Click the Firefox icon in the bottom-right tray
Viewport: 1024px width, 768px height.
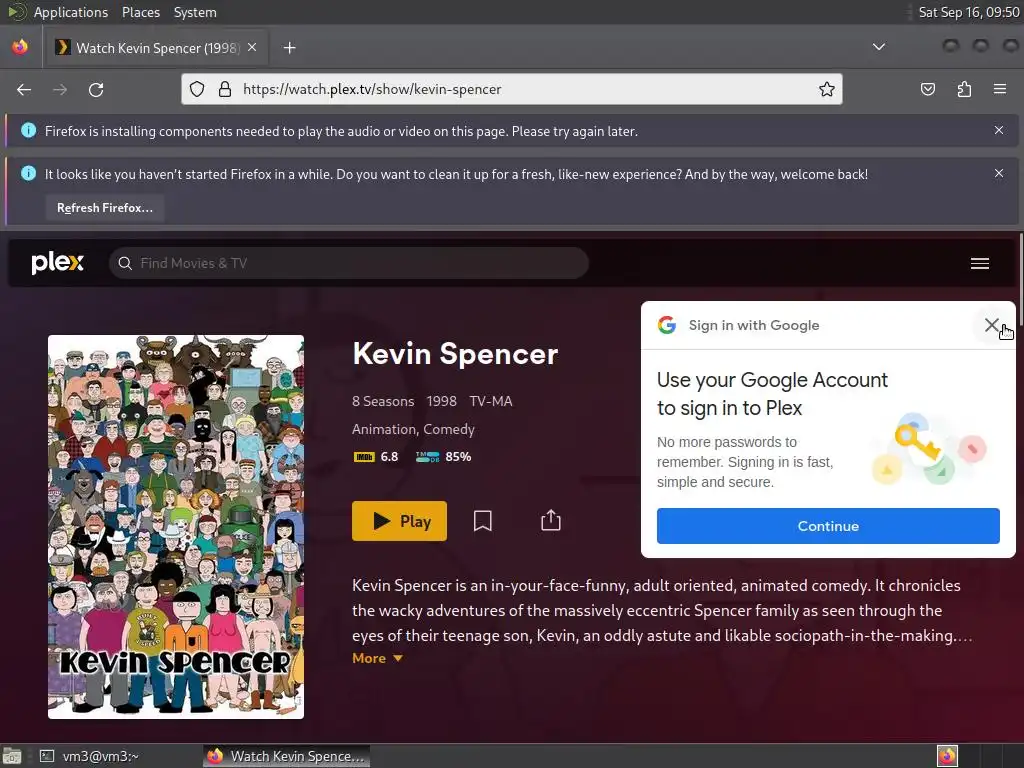coord(947,756)
